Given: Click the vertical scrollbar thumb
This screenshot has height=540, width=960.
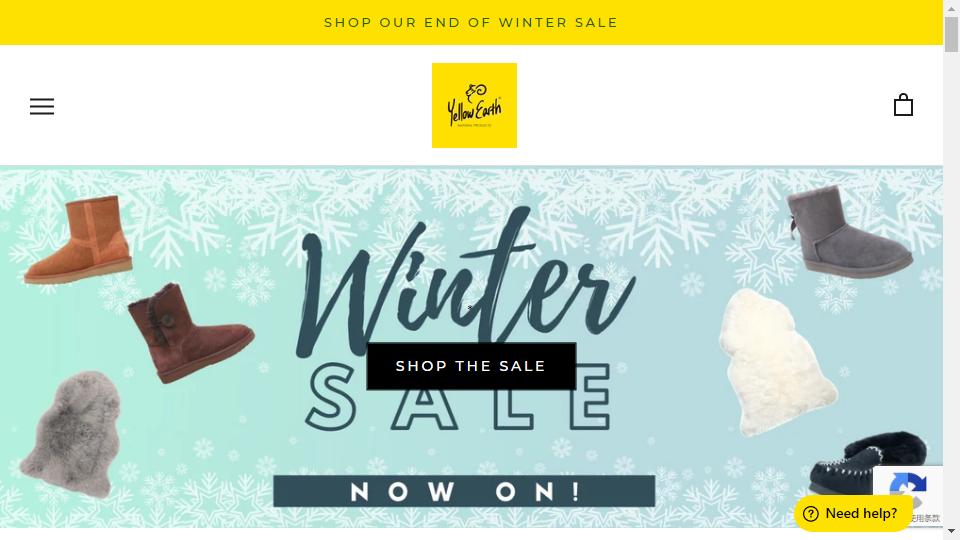Looking at the screenshot, I should point(951,35).
